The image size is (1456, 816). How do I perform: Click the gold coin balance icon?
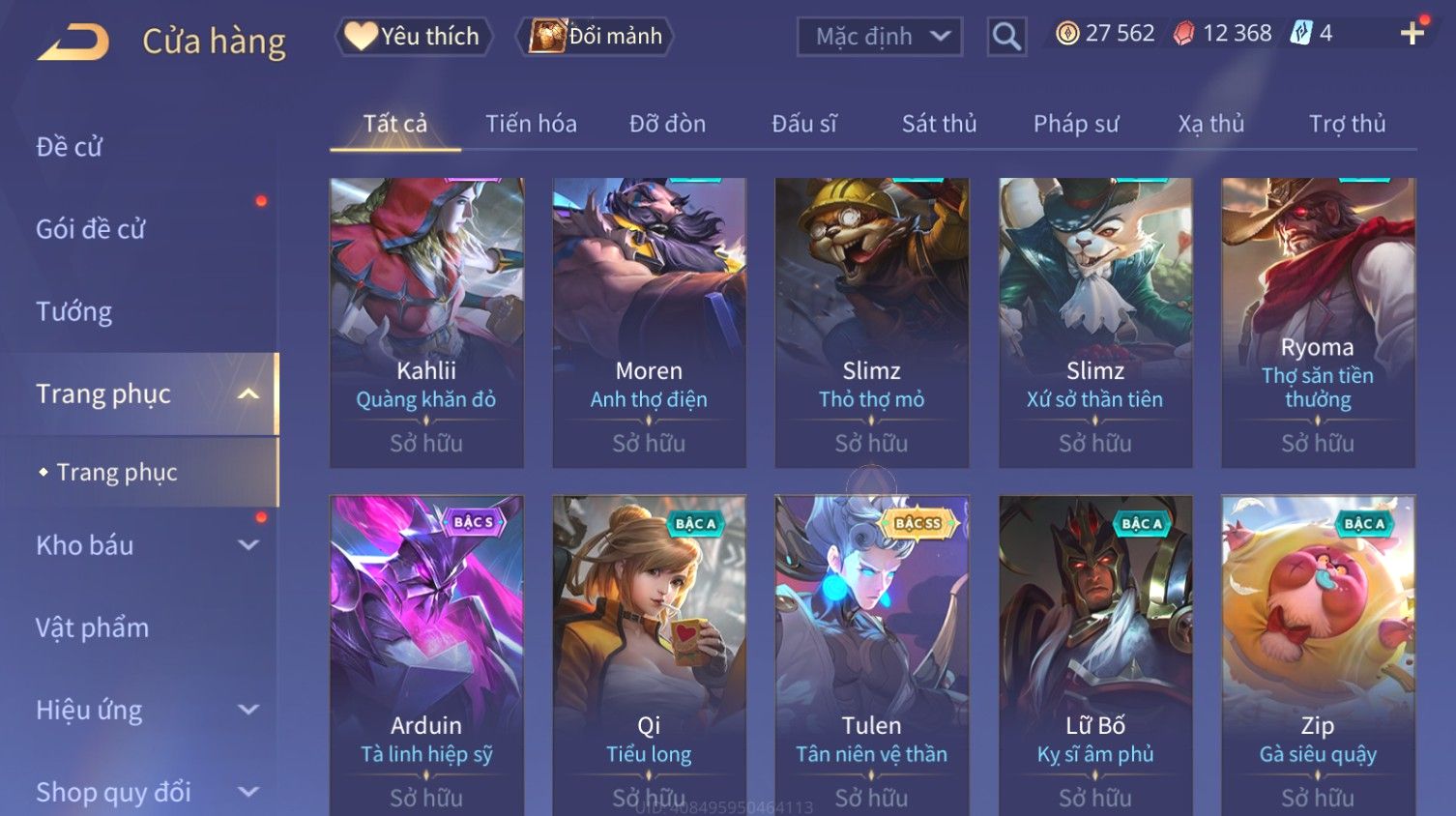point(1067,34)
